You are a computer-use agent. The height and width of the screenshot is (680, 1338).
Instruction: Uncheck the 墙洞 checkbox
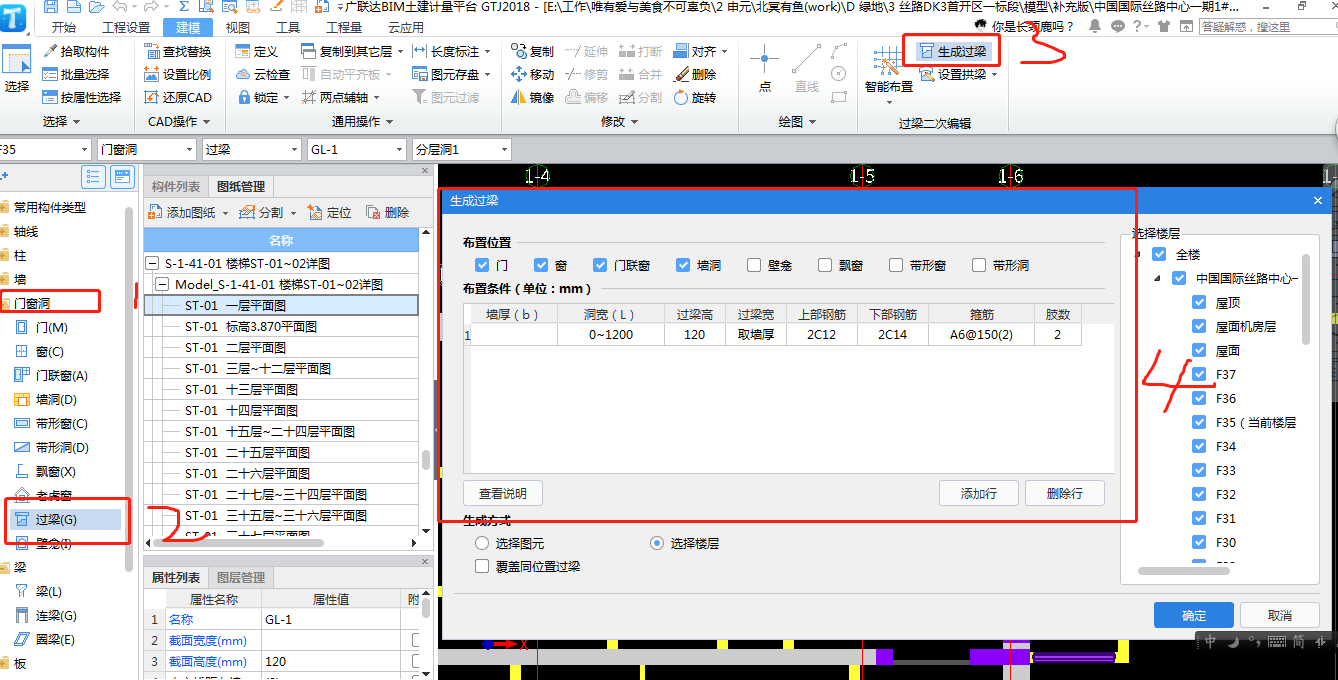683,265
